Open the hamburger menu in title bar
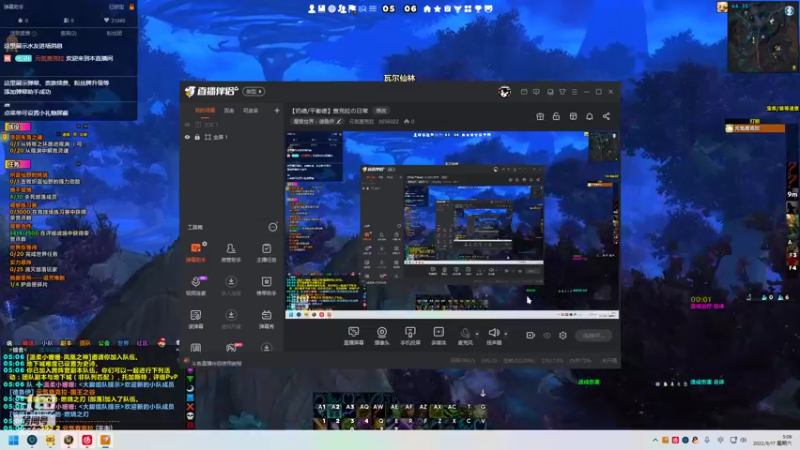This screenshot has height=450, width=800. pyautogui.click(x=574, y=92)
